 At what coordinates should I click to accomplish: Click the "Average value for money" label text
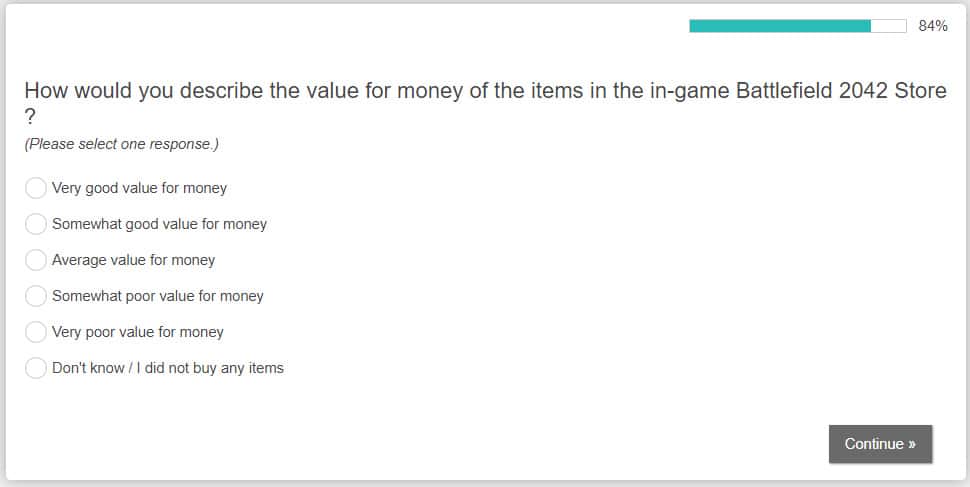click(133, 260)
